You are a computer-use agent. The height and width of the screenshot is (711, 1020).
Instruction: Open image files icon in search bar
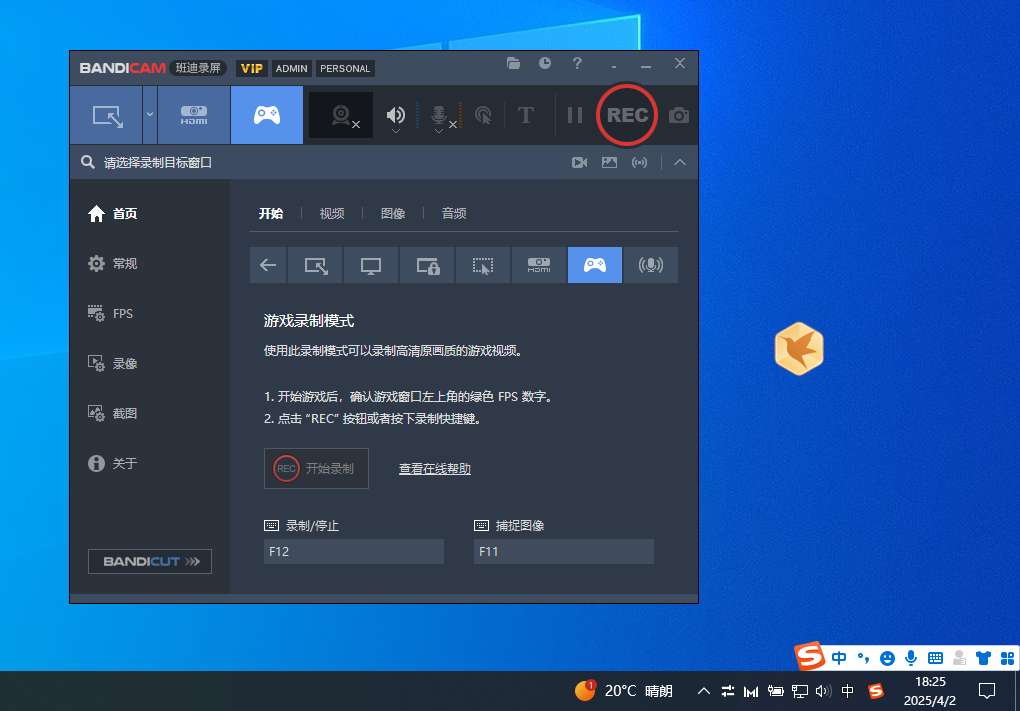pyautogui.click(x=609, y=163)
